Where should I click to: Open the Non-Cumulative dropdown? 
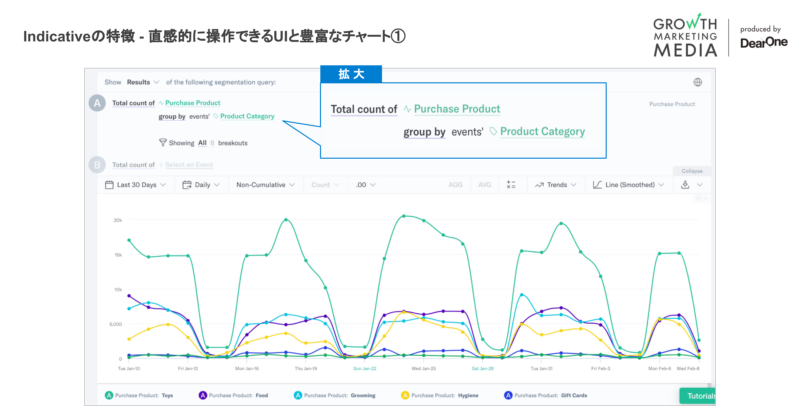point(265,185)
